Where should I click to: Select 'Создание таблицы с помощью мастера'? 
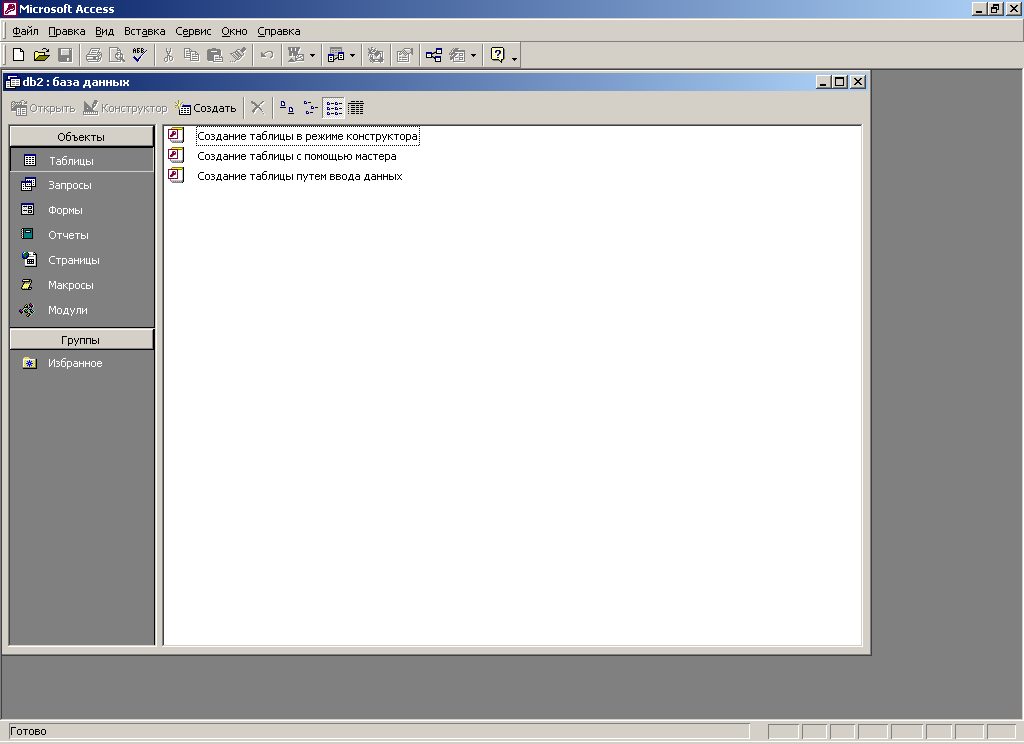pos(296,156)
